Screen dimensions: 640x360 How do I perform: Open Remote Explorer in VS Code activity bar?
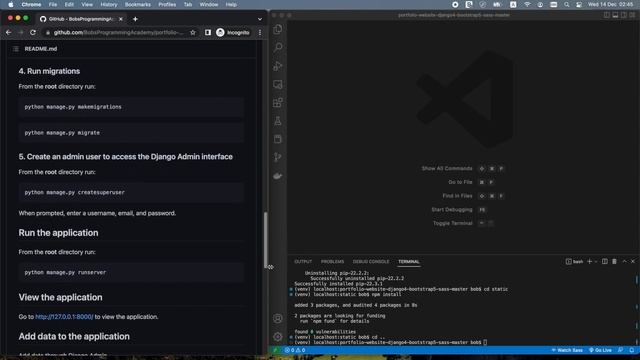click(278, 84)
